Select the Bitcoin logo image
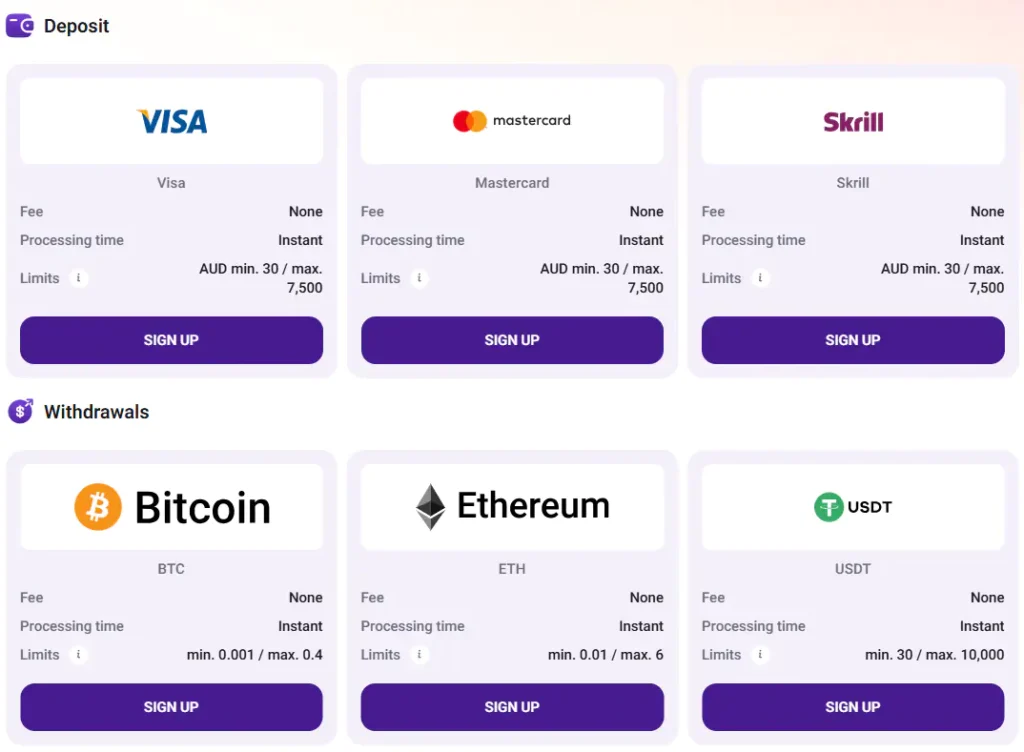1024x752 pixels. pos(171,507)
